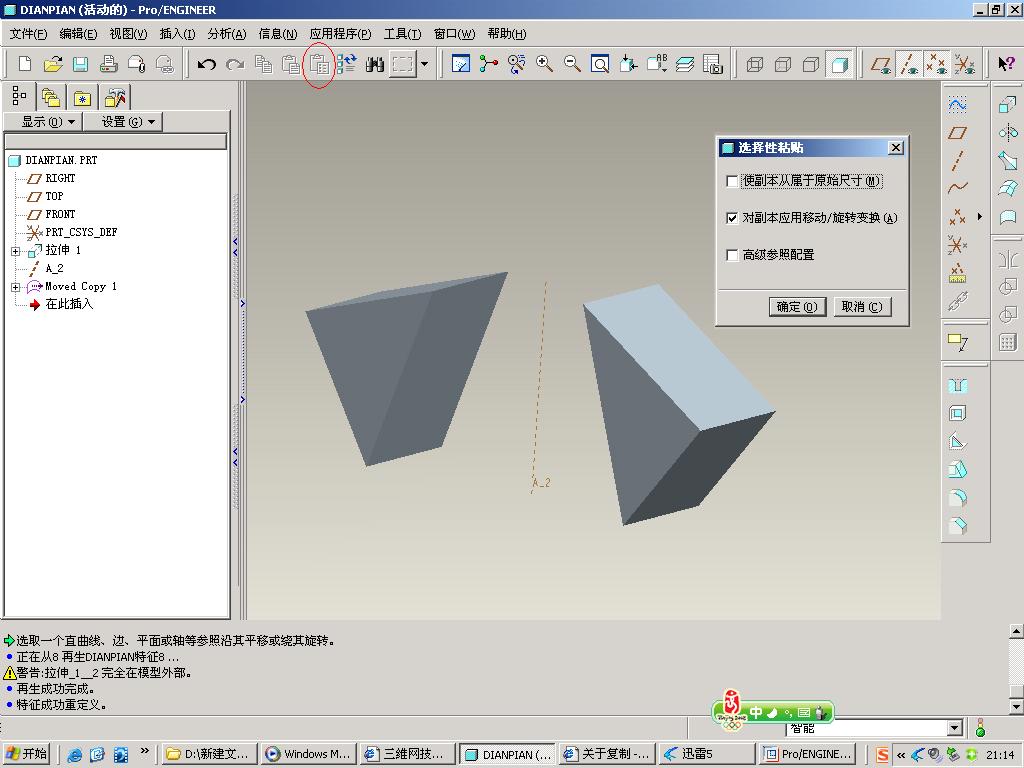Open the 文件(F) menu

coord(28,34)
